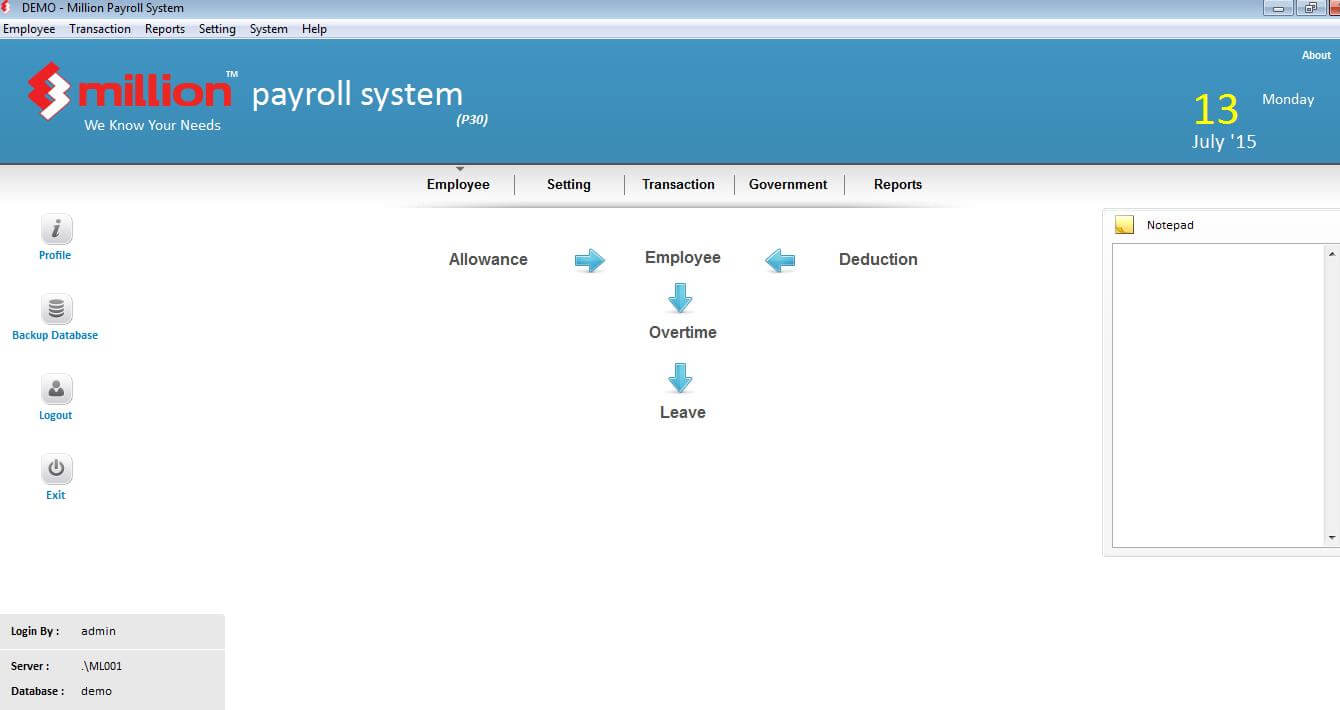
Task: Open the Transaction menu in menu bar
Action: [100, 29]
